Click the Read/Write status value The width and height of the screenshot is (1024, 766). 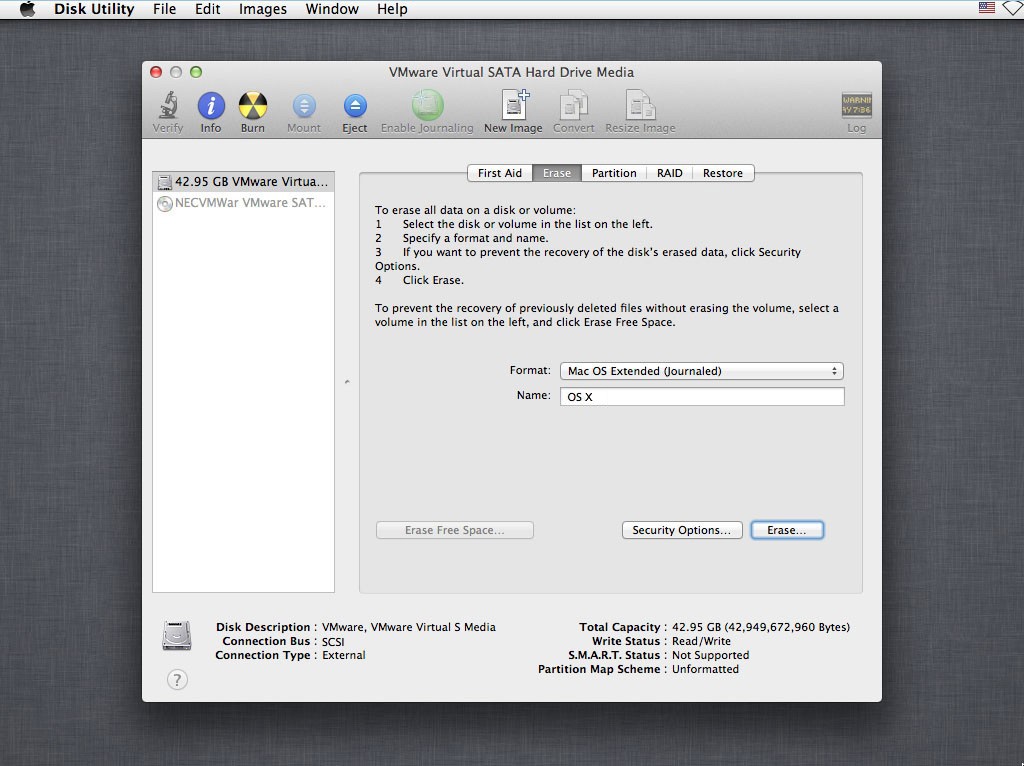[701, 641]
